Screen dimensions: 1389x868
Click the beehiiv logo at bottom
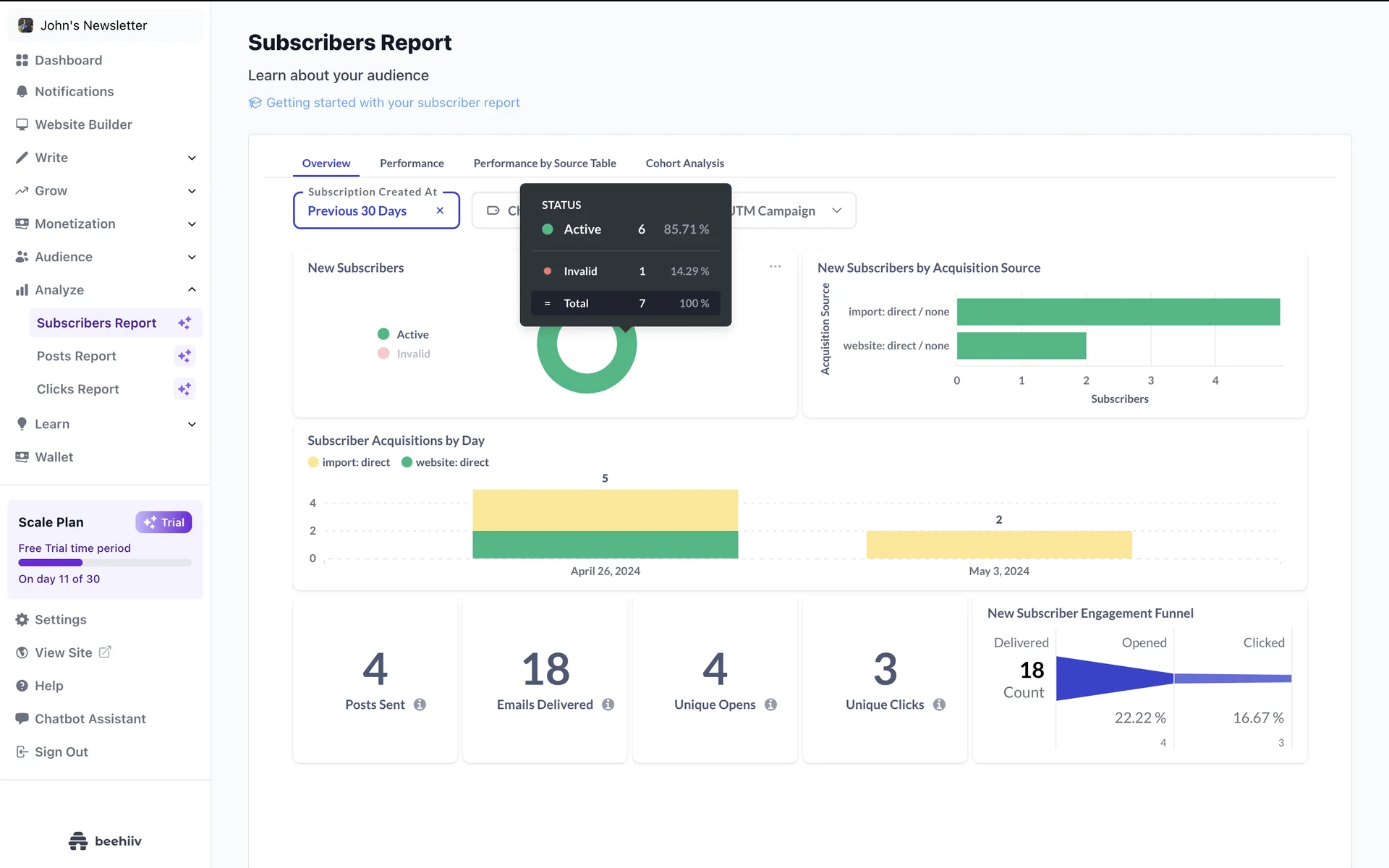[105, 841]
